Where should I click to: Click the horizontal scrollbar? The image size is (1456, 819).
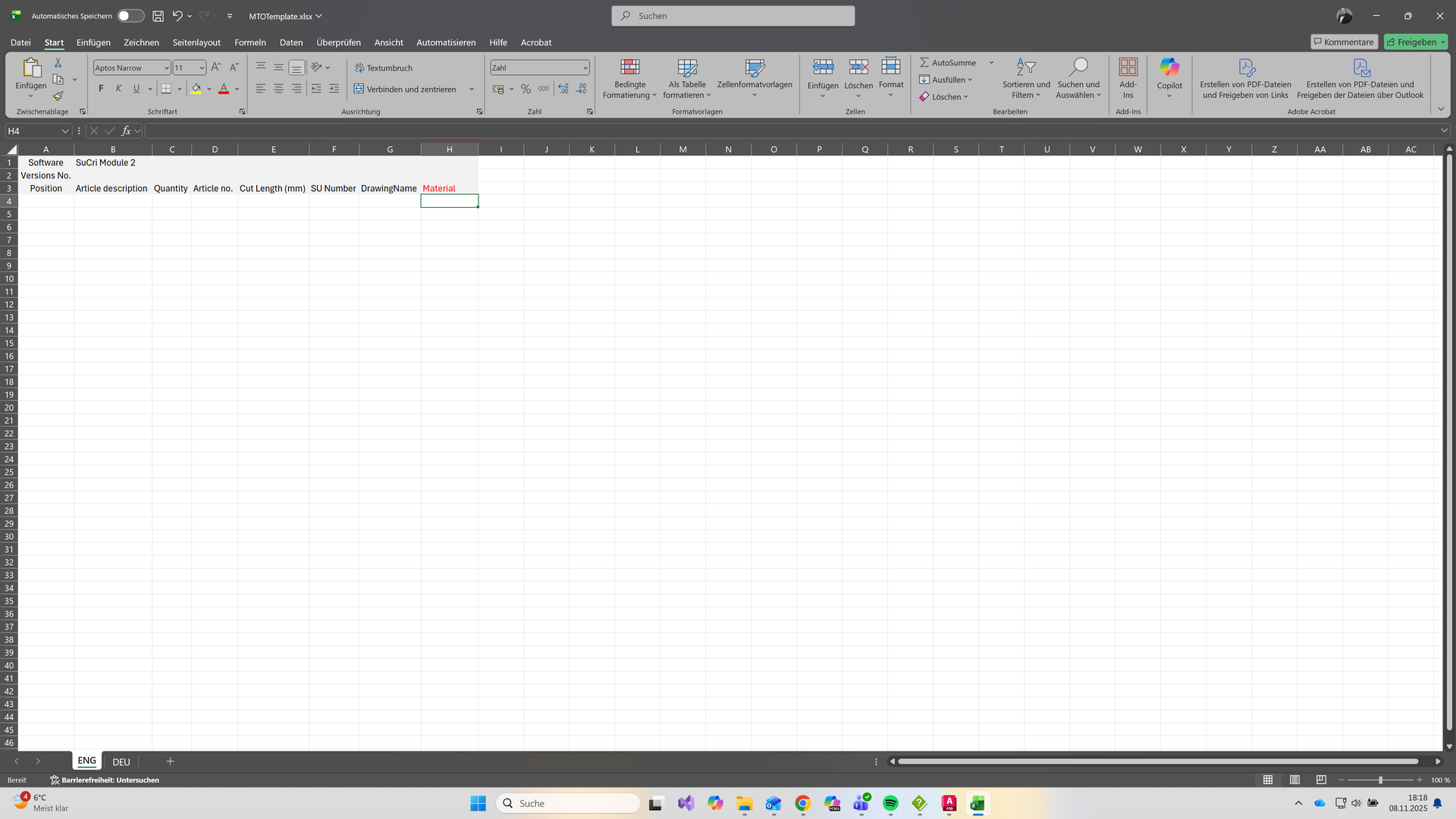click(x=1159, y=761)
